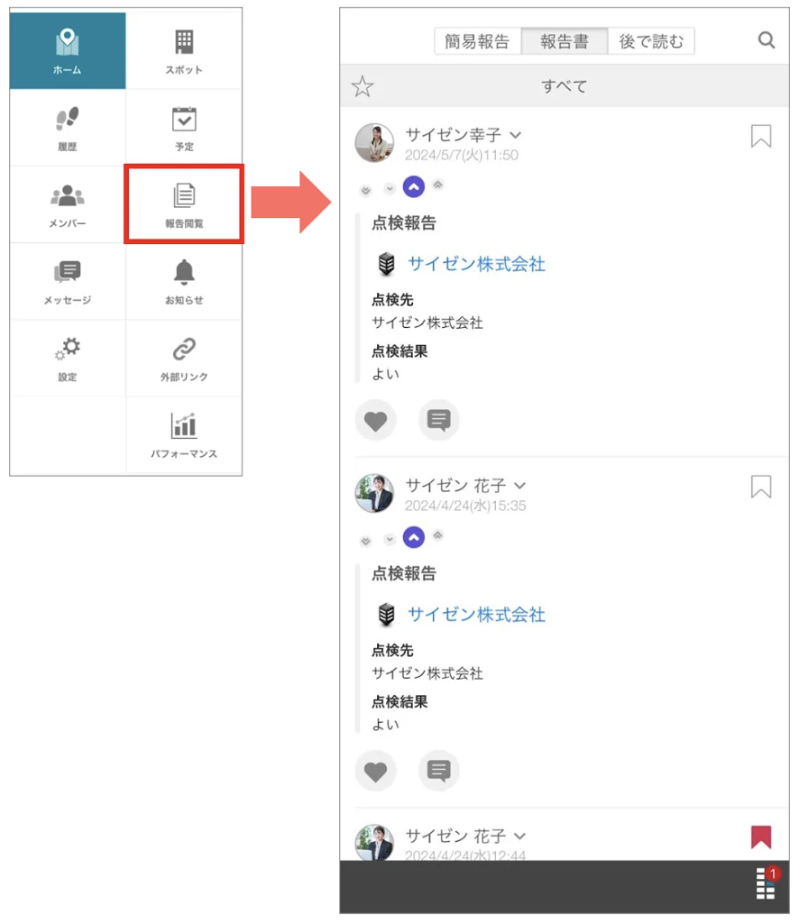Switch to the 報告書 tab
This screenshot has width=804, height=924.
point(565,41)
